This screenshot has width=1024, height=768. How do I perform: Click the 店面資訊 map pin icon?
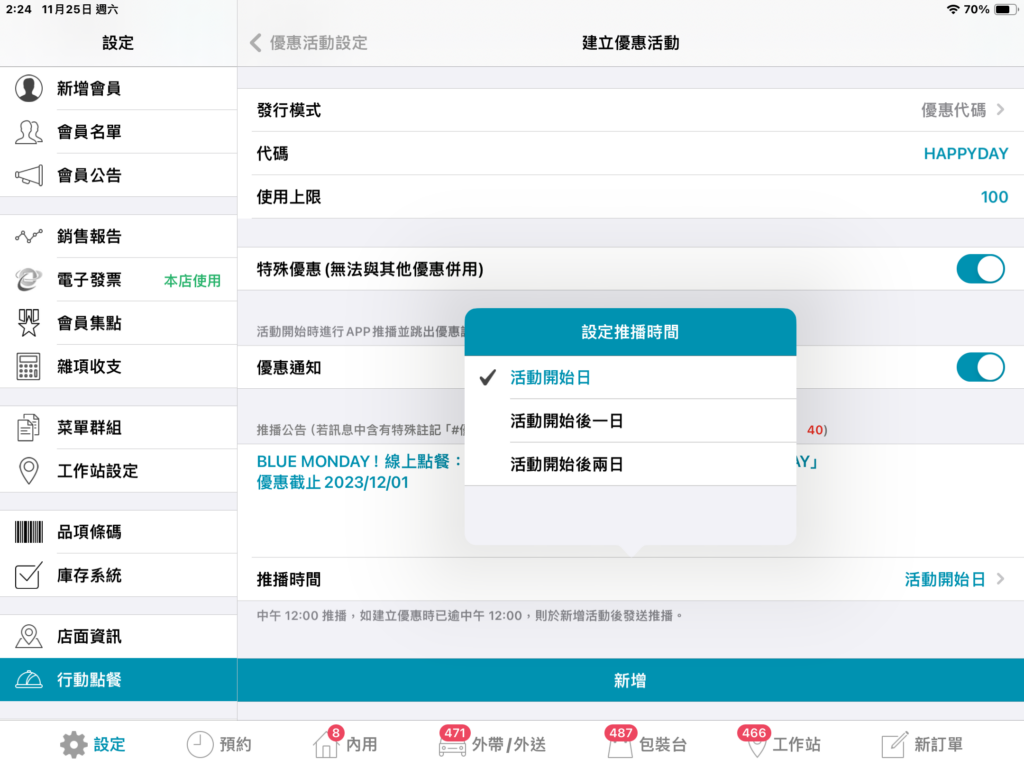pyautogui.click(x=29, y=636)
